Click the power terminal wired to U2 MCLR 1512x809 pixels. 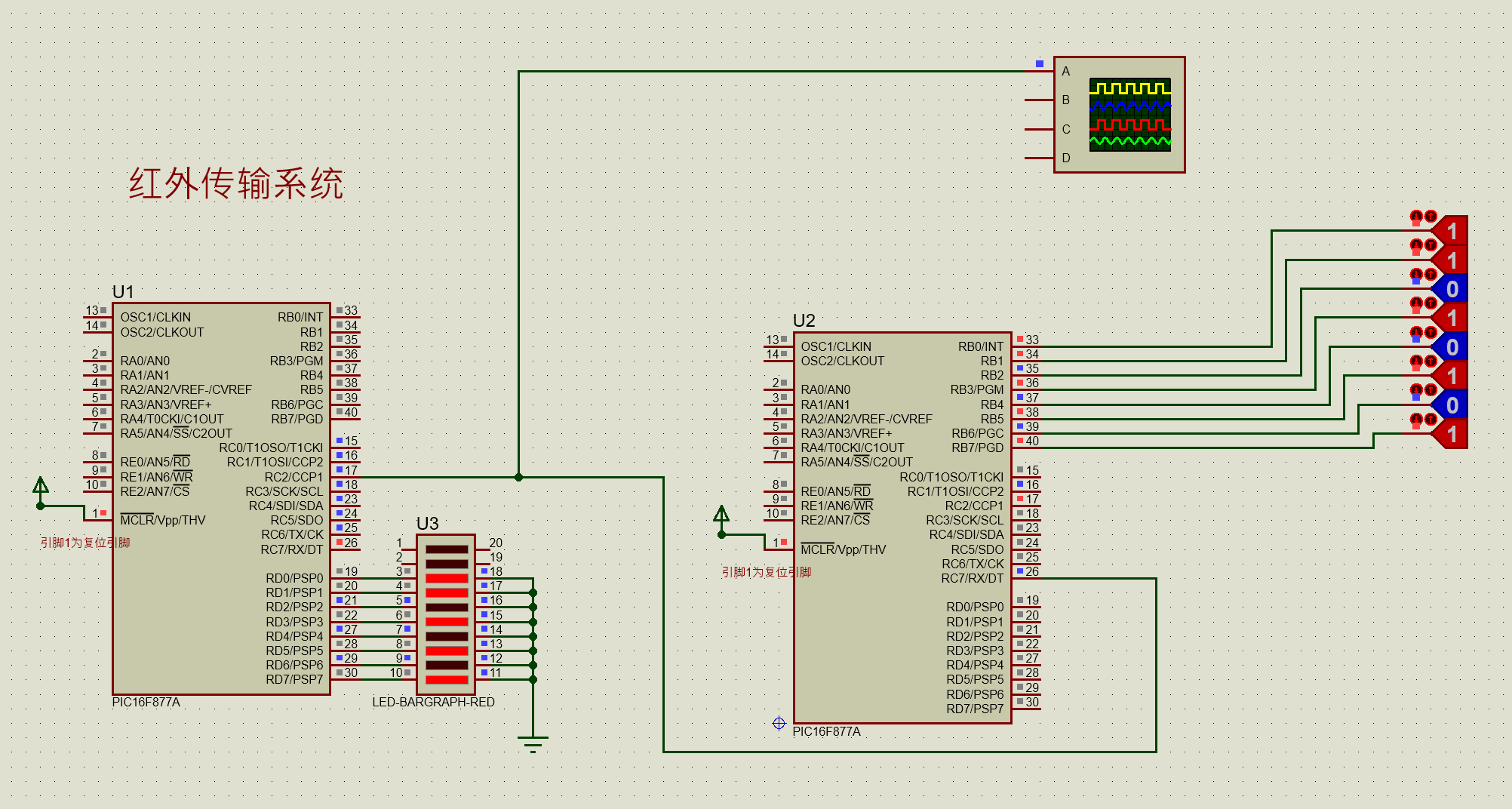[x=721, y=516]
